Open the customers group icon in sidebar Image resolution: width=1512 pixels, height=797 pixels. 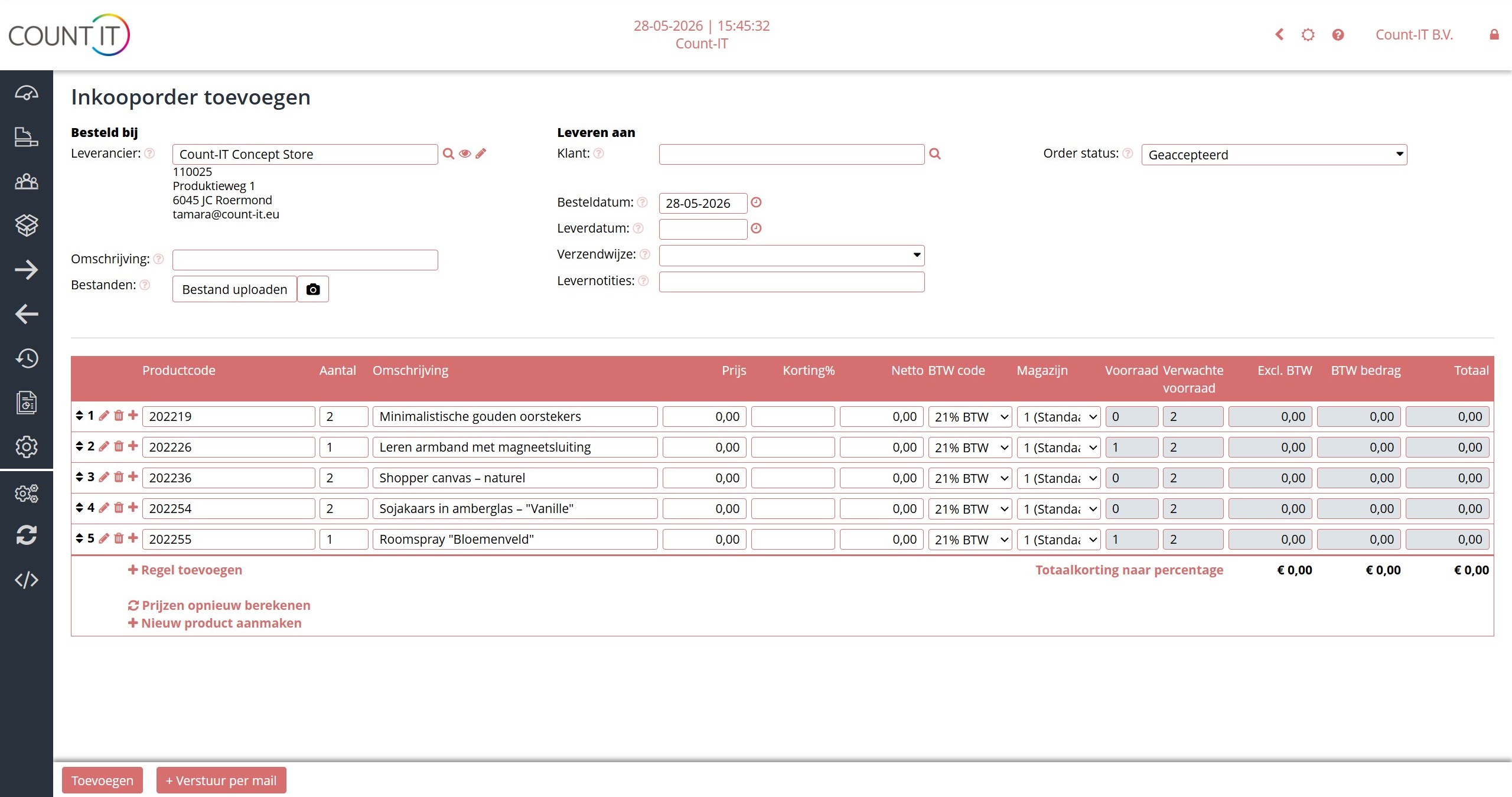pyautogui.click(x=27, y=181)
